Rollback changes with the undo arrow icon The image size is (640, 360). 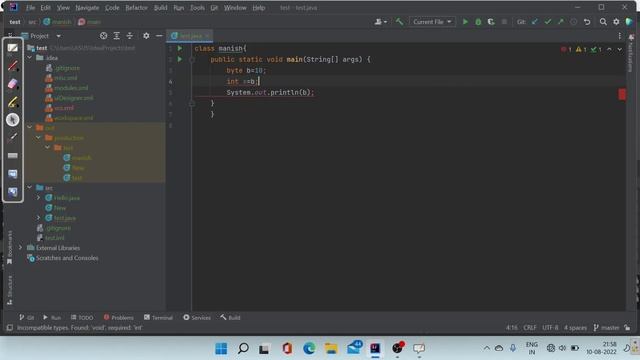tap(587, 22)
